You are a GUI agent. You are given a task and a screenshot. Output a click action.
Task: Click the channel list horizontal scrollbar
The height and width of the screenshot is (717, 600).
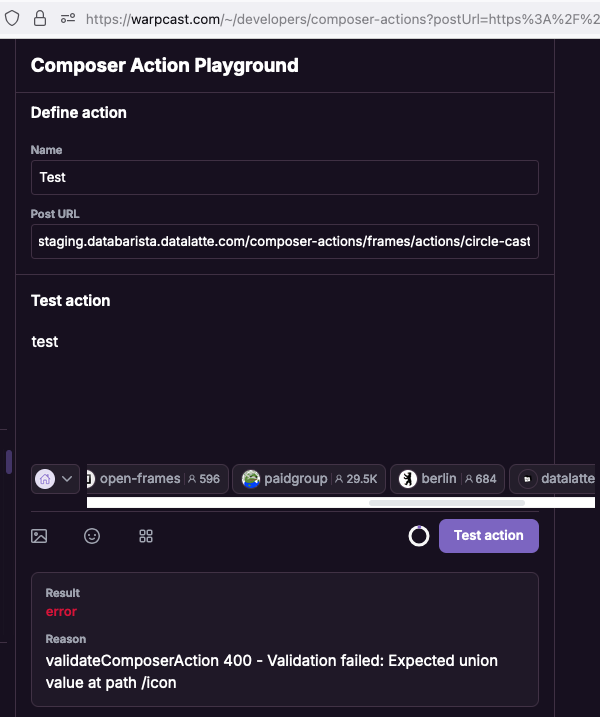point(447,503)
